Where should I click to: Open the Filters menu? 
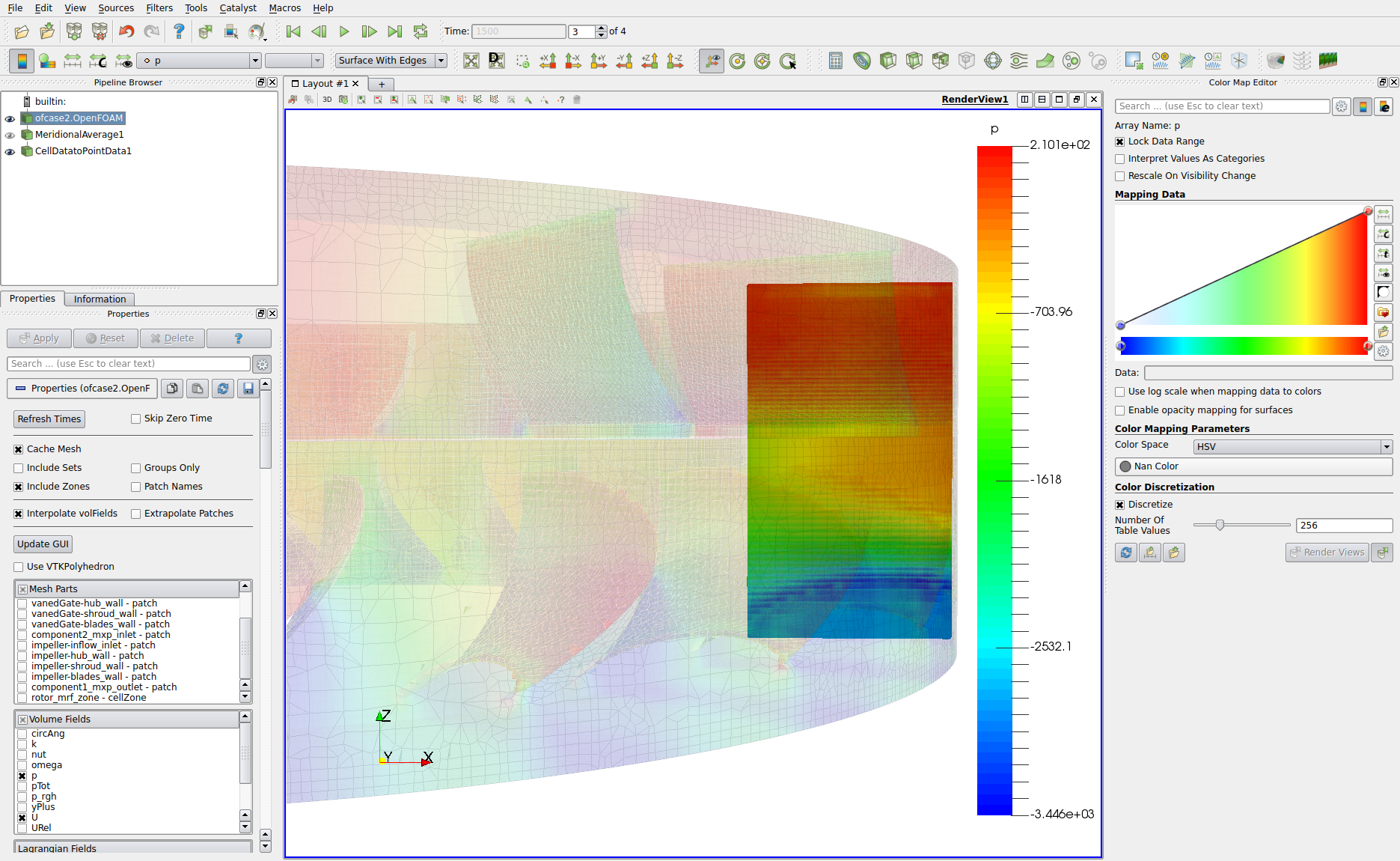point(159,8)
